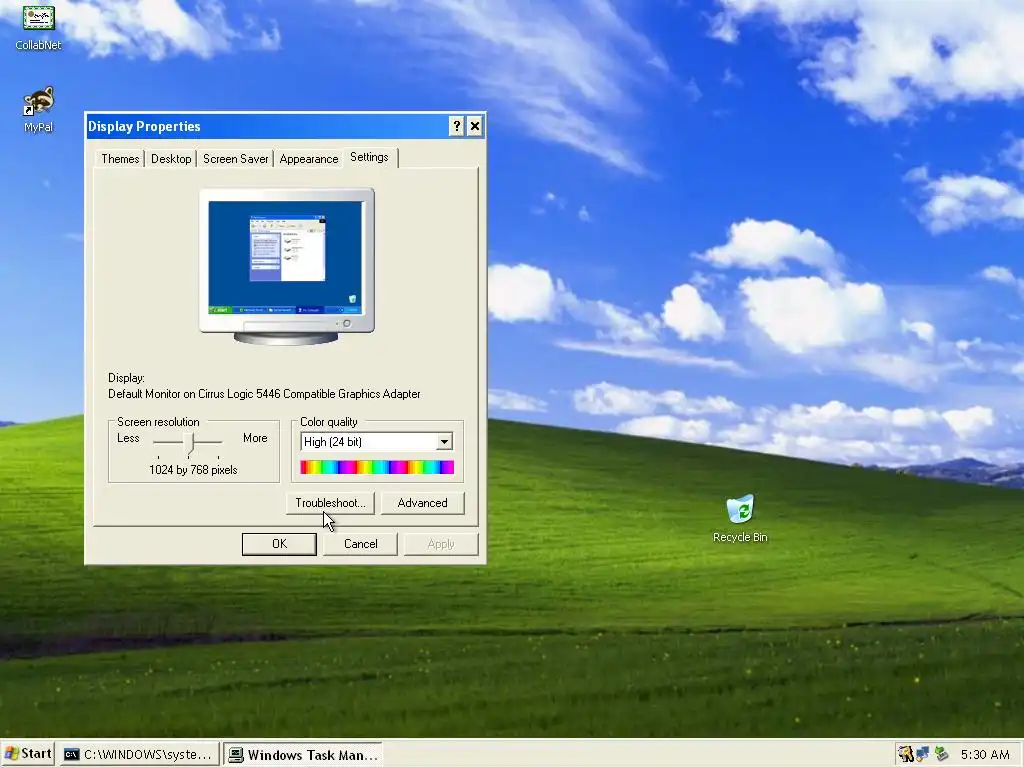Switch to Windows Task Manager taskbar button

[x=304, y=754]
